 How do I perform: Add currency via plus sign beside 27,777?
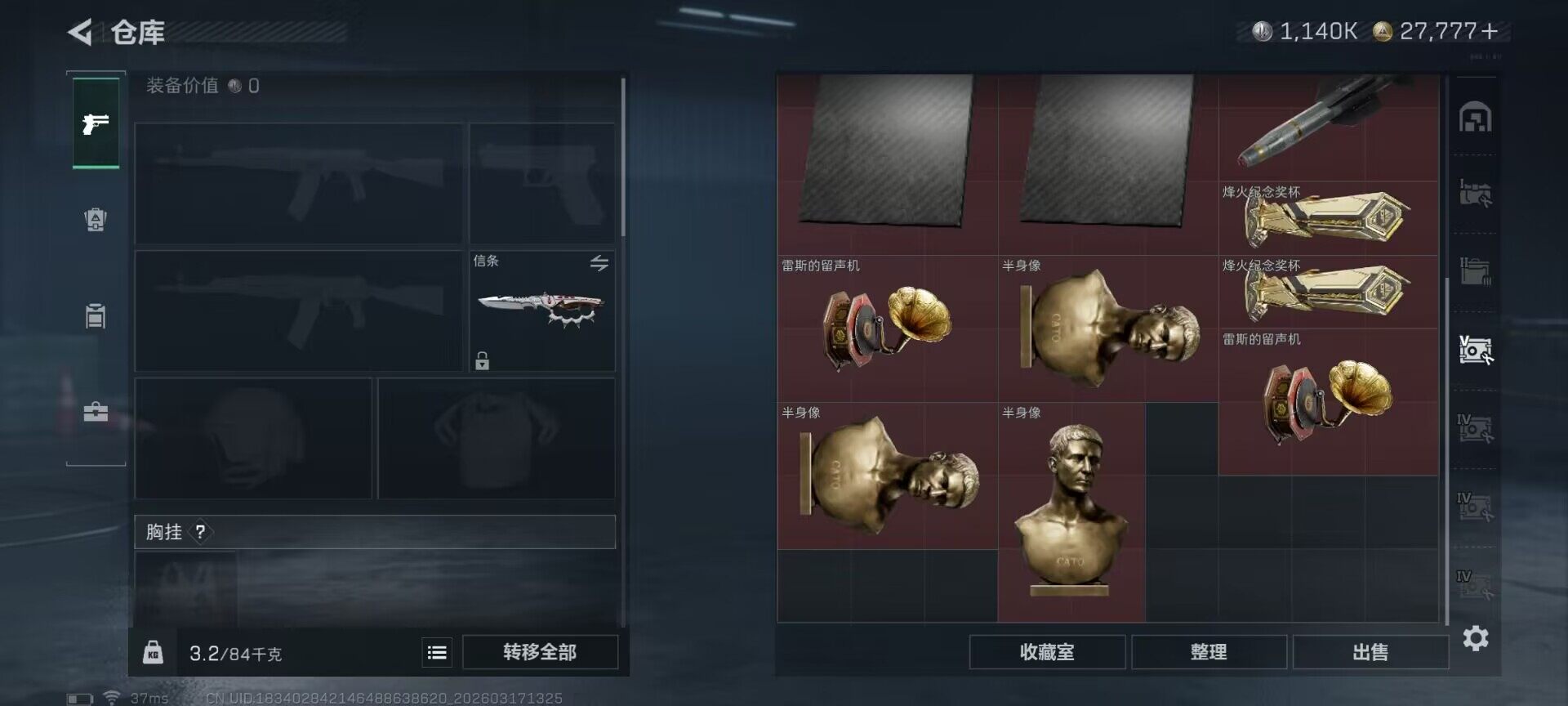click(1490, 31)
